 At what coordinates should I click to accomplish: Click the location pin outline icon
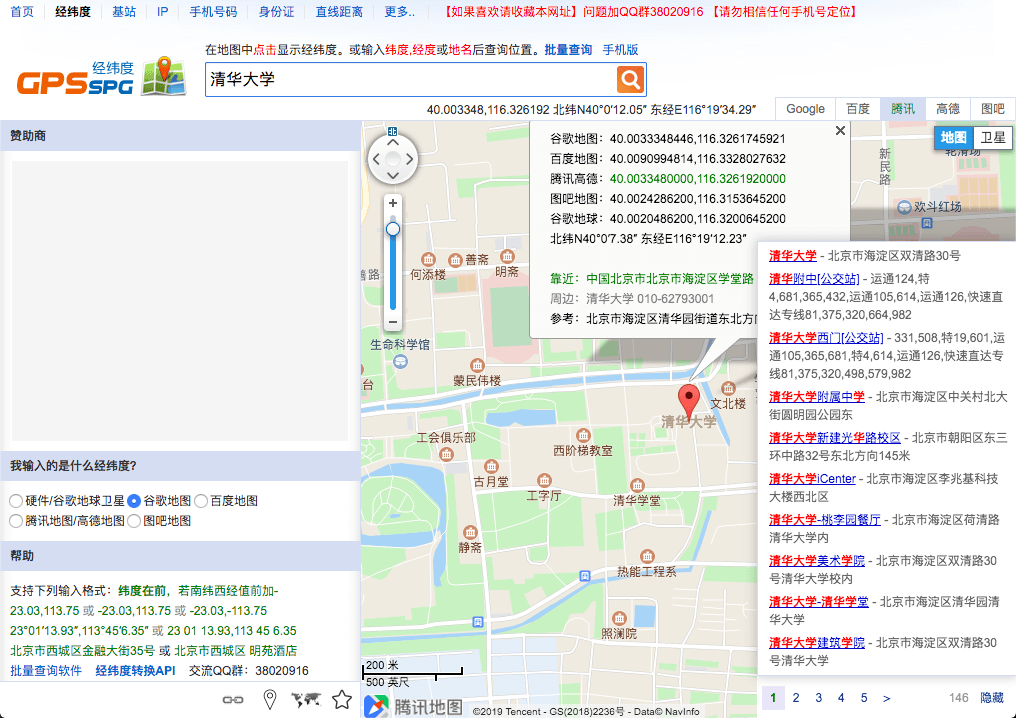tap(269, 700)
